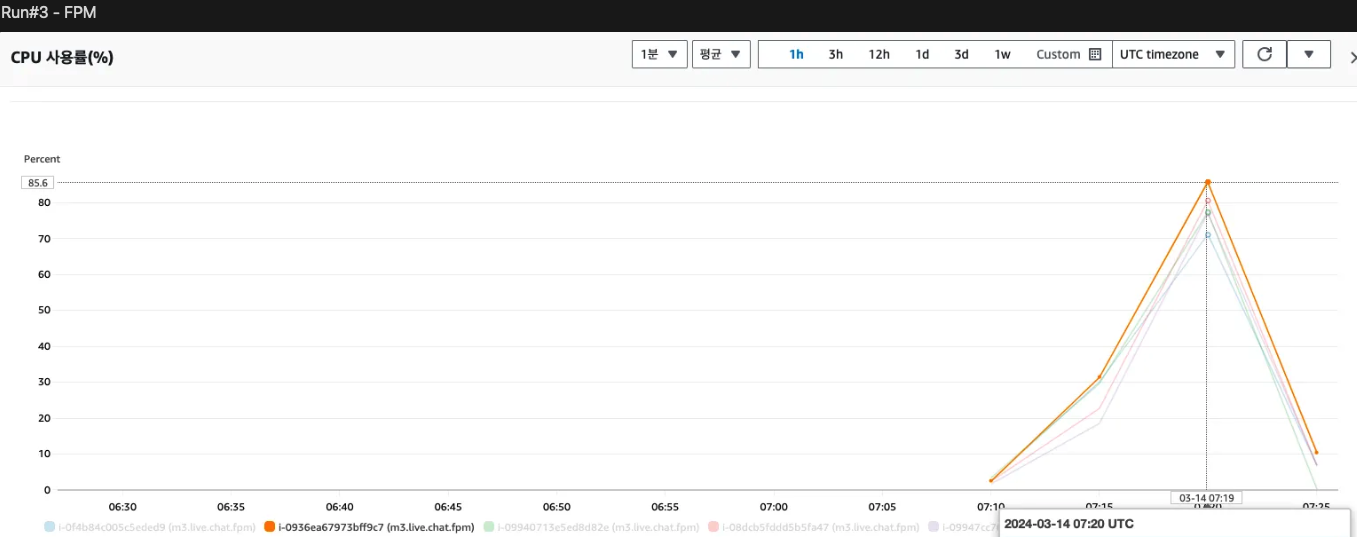Choose the 1d time range
The image size is (1357, 537).
922,55
